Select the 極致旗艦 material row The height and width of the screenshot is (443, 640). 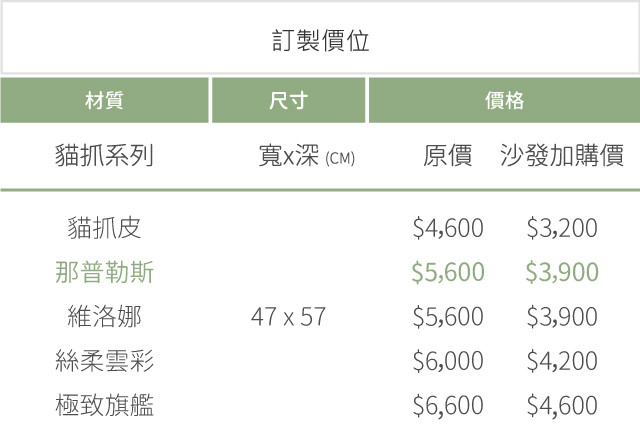coord(105,405)
